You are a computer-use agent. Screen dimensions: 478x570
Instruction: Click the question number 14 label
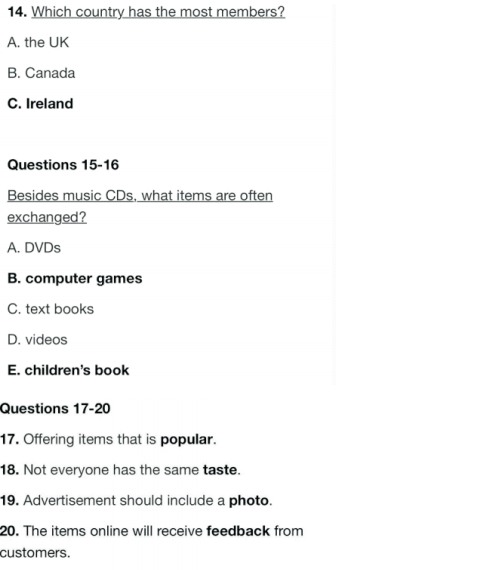coord(17,12)
